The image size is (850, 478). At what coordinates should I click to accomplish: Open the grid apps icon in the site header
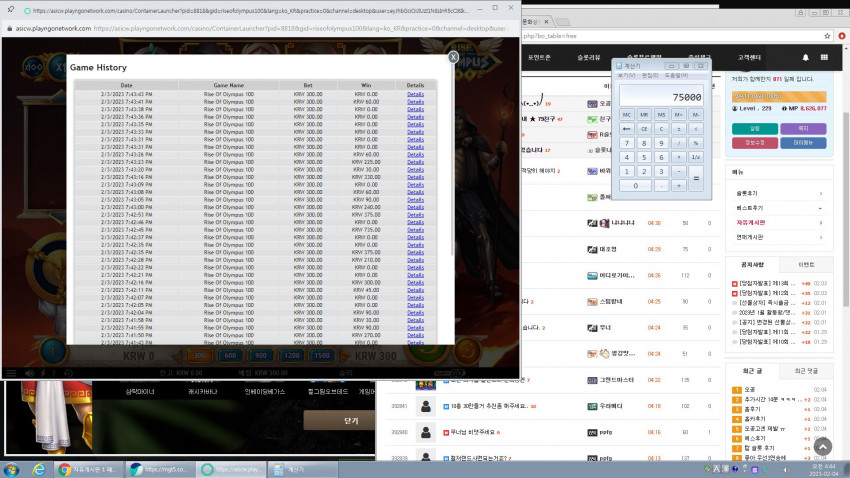point(824,57)
